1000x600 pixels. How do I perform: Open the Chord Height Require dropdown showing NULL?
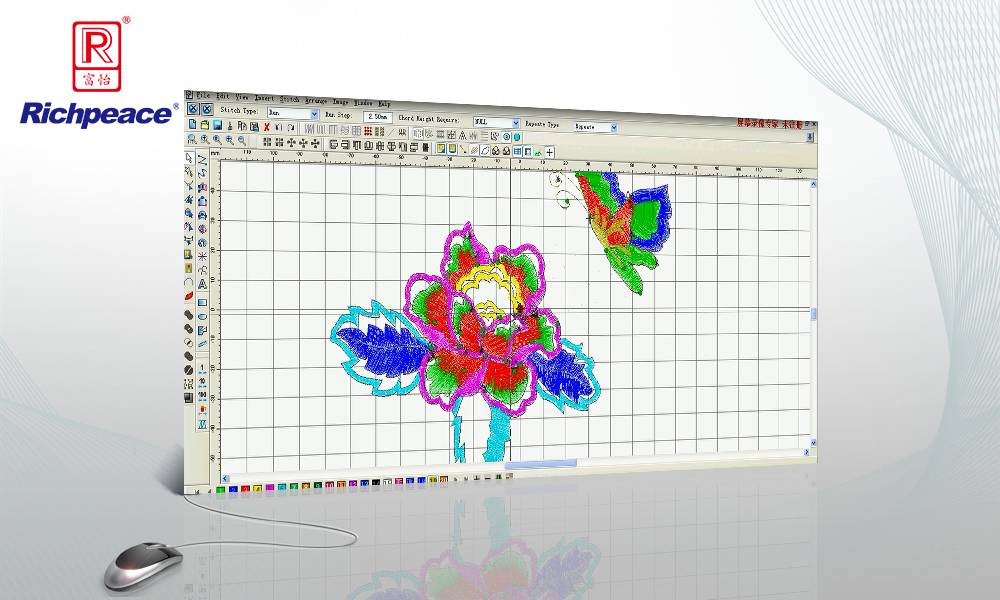coord(514,122)
